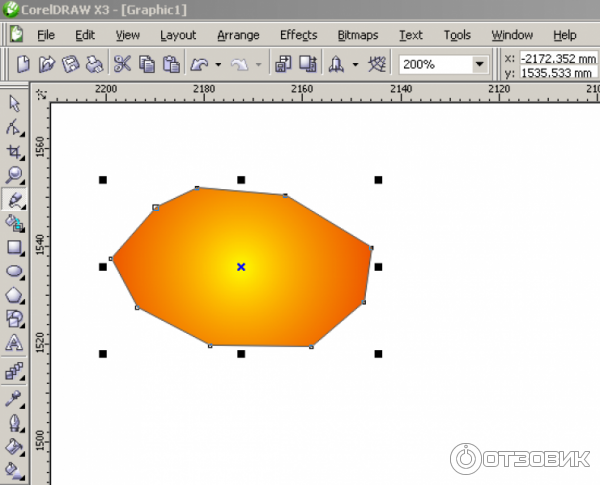Viewport: 600px width, 485px height.
Task: Expand the application launcher dropdown arrow
Action: (355, 65)
